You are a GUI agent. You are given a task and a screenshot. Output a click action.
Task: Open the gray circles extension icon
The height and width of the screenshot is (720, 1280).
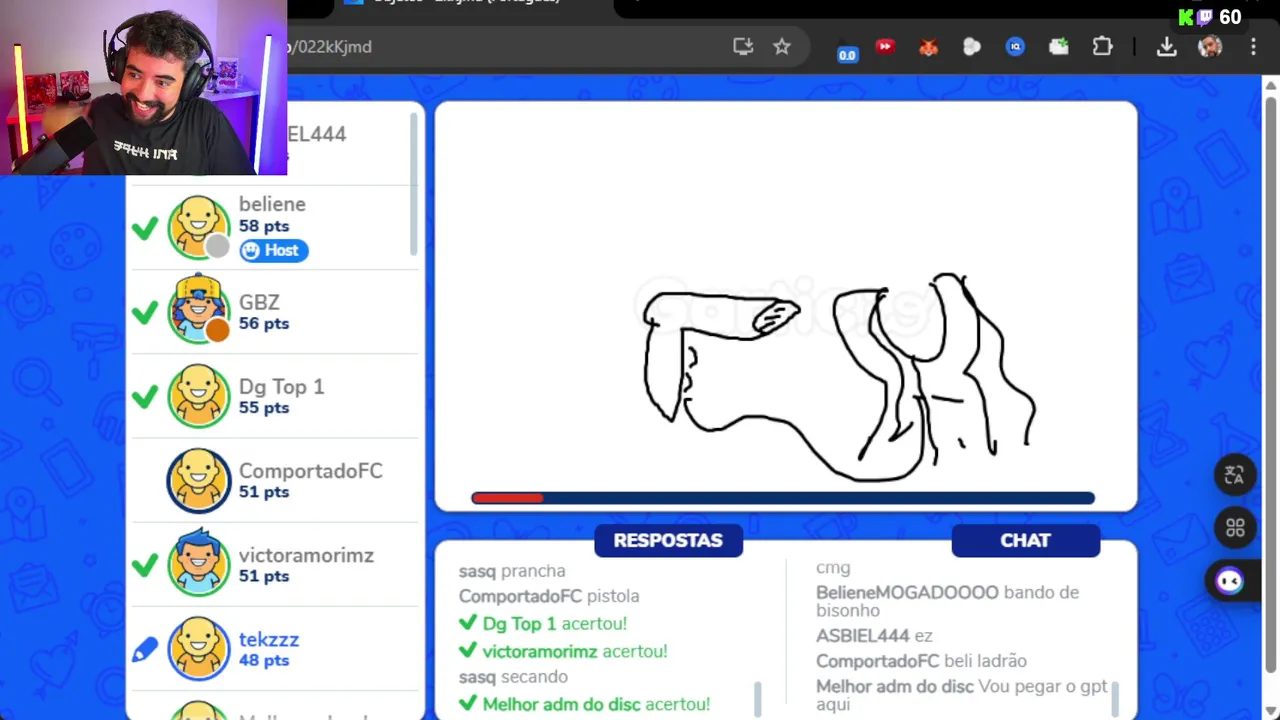[972, 47]
